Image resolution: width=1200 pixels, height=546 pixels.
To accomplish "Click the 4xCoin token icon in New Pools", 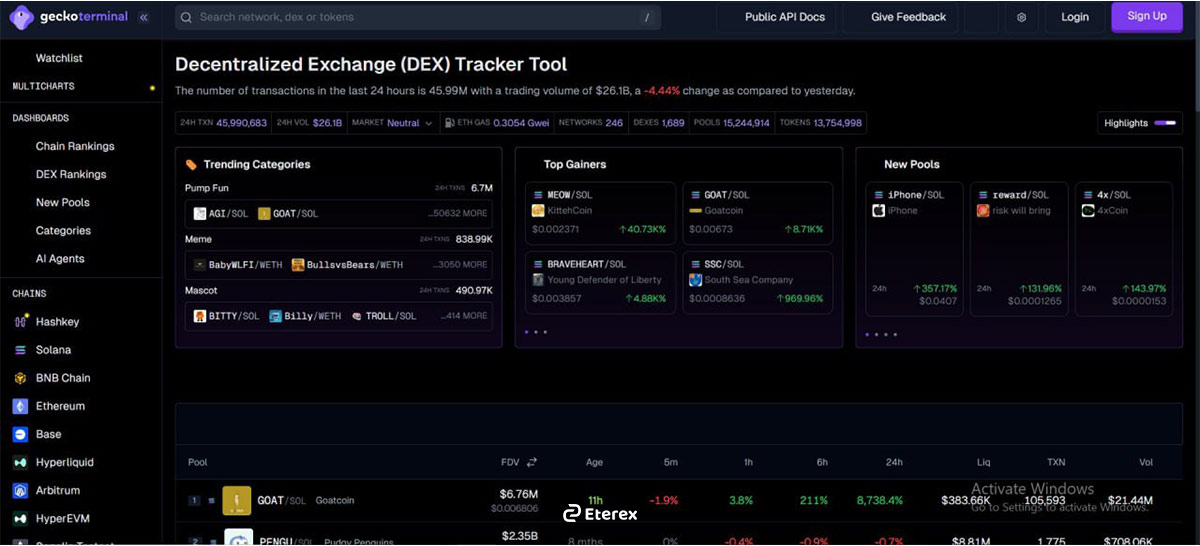I will [1088, 210].
